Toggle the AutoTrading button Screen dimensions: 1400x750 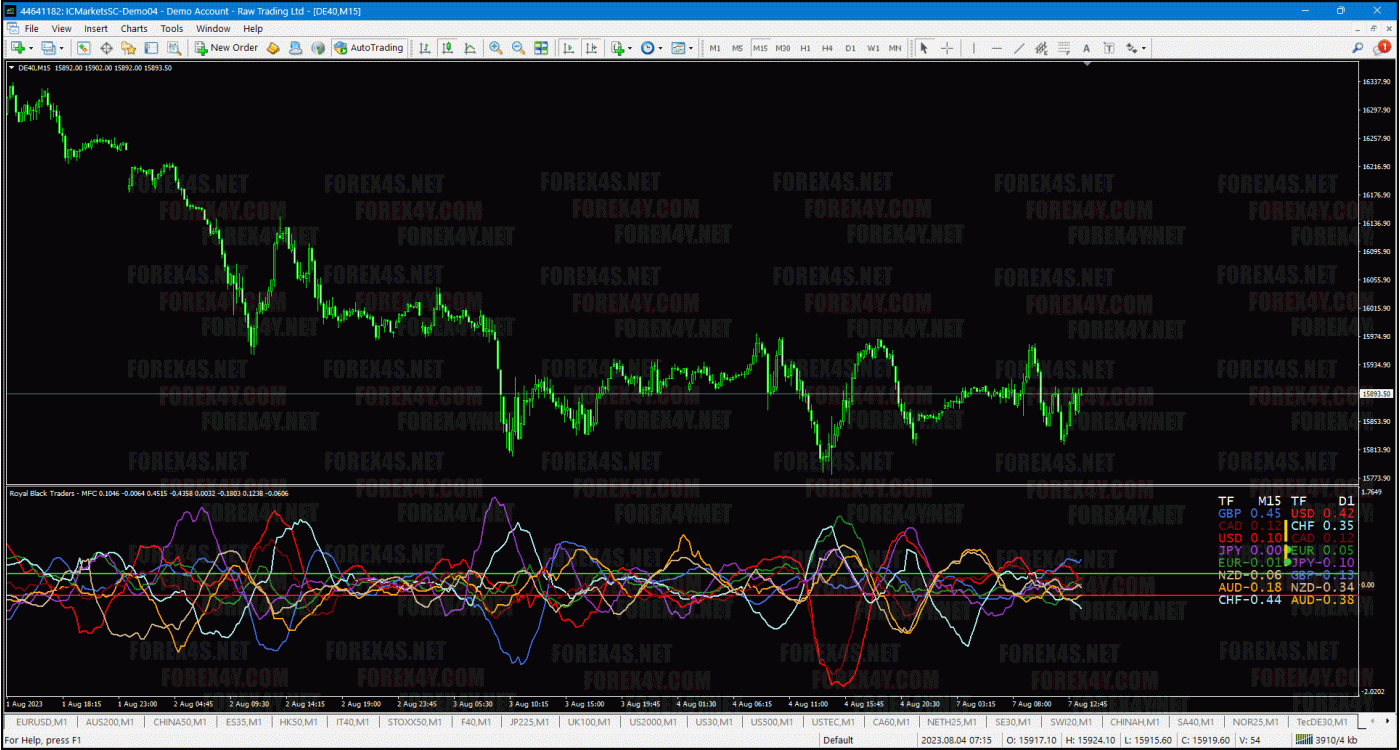tap(369, 48)
